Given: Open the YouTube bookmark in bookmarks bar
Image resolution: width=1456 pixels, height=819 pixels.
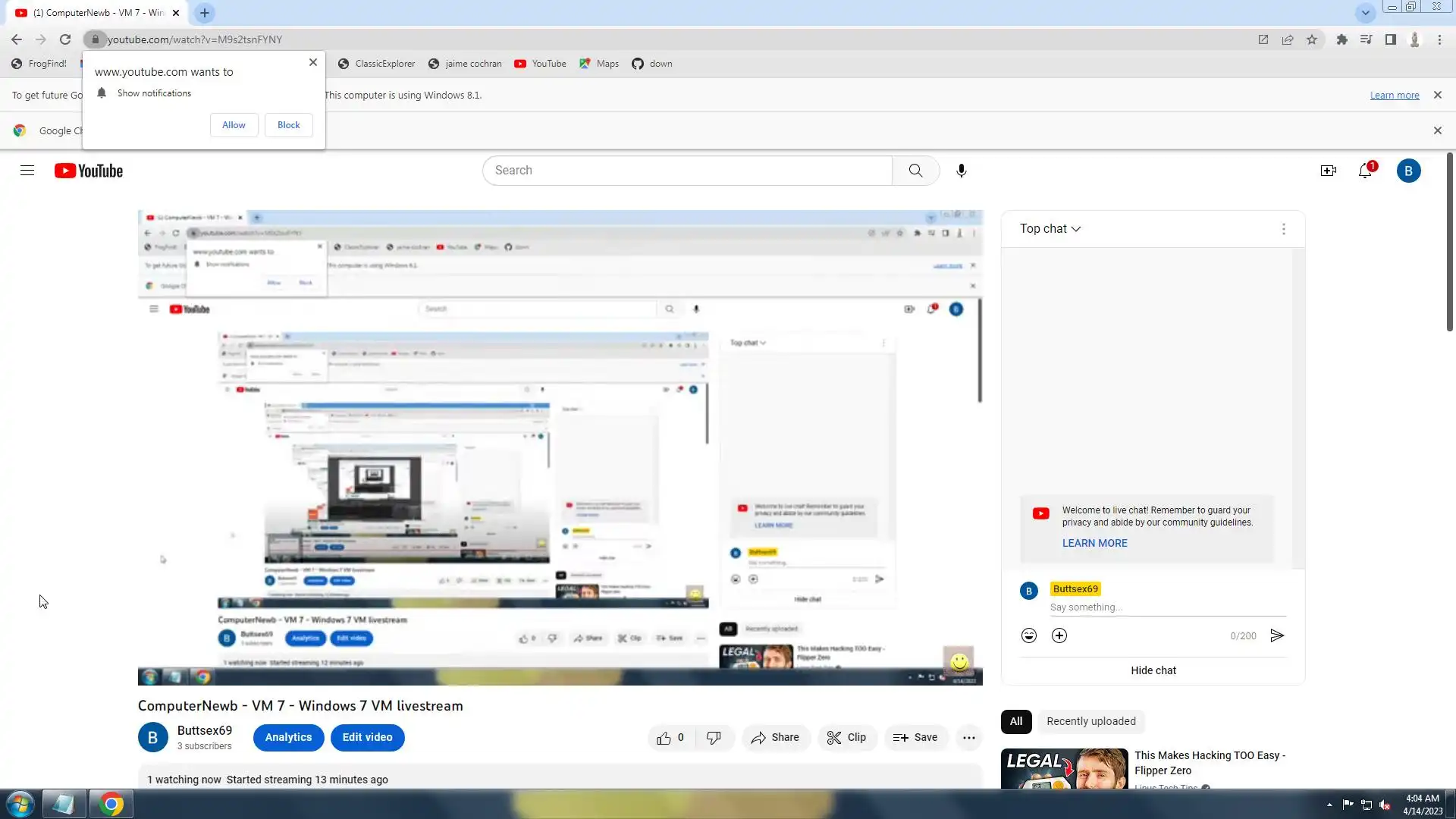Looking at the screenshot, I should click(540, 64).
